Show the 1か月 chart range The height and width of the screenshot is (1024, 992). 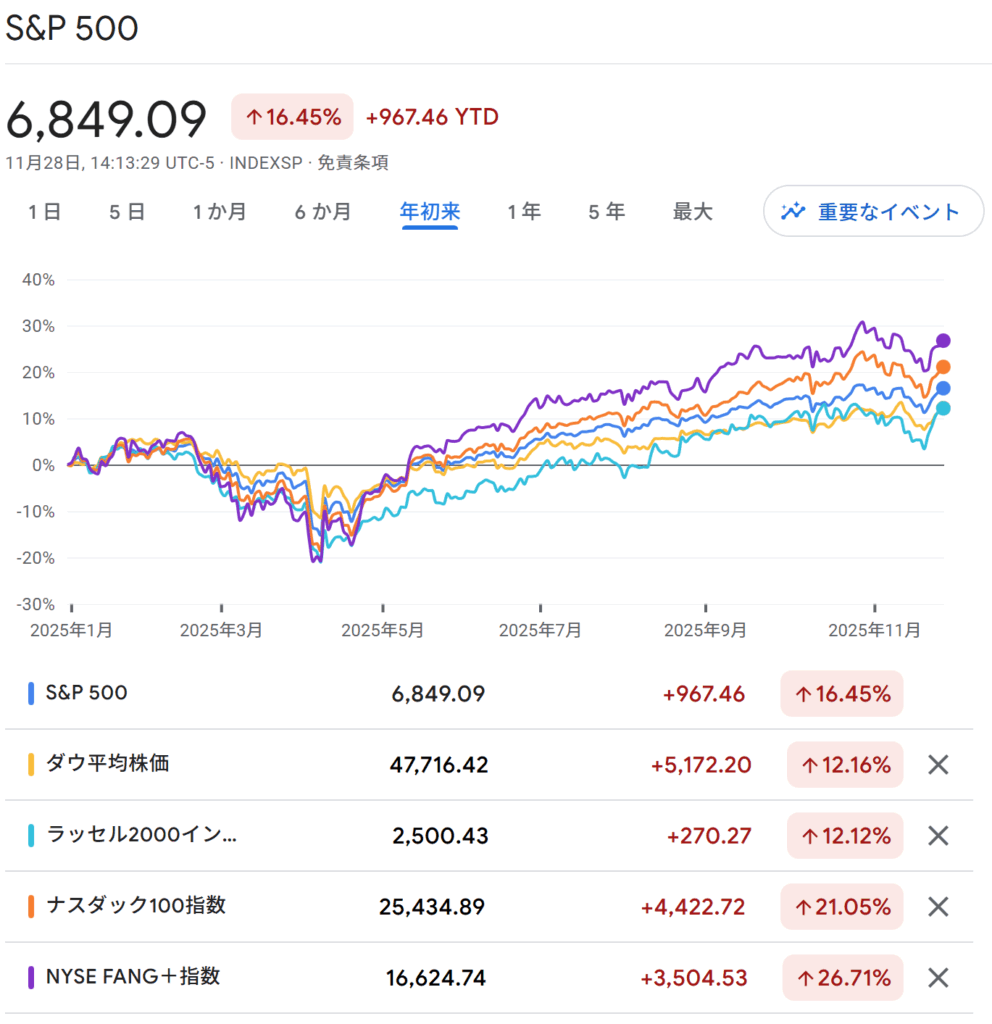pos(219,212)
